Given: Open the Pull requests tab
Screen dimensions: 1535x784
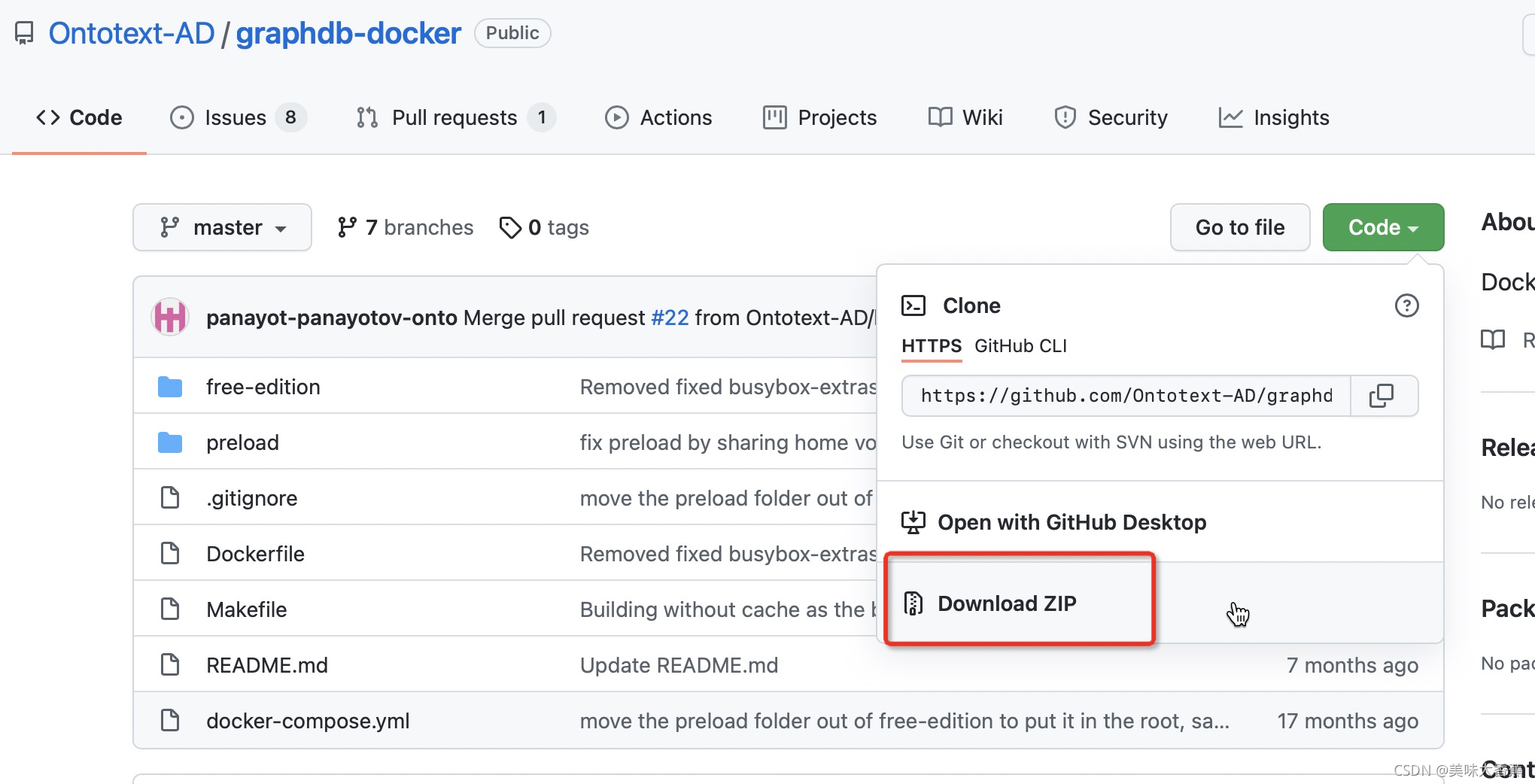Looking at the screenshot, I should point(456,117).
